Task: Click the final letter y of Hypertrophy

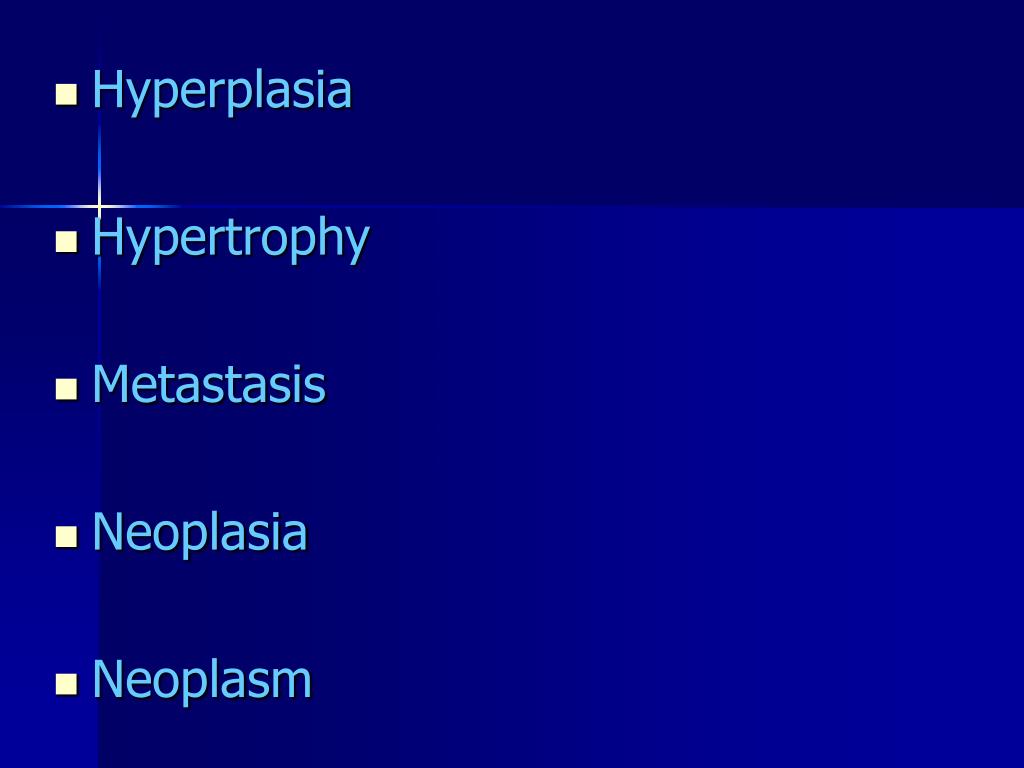Action: pos(358,245)
